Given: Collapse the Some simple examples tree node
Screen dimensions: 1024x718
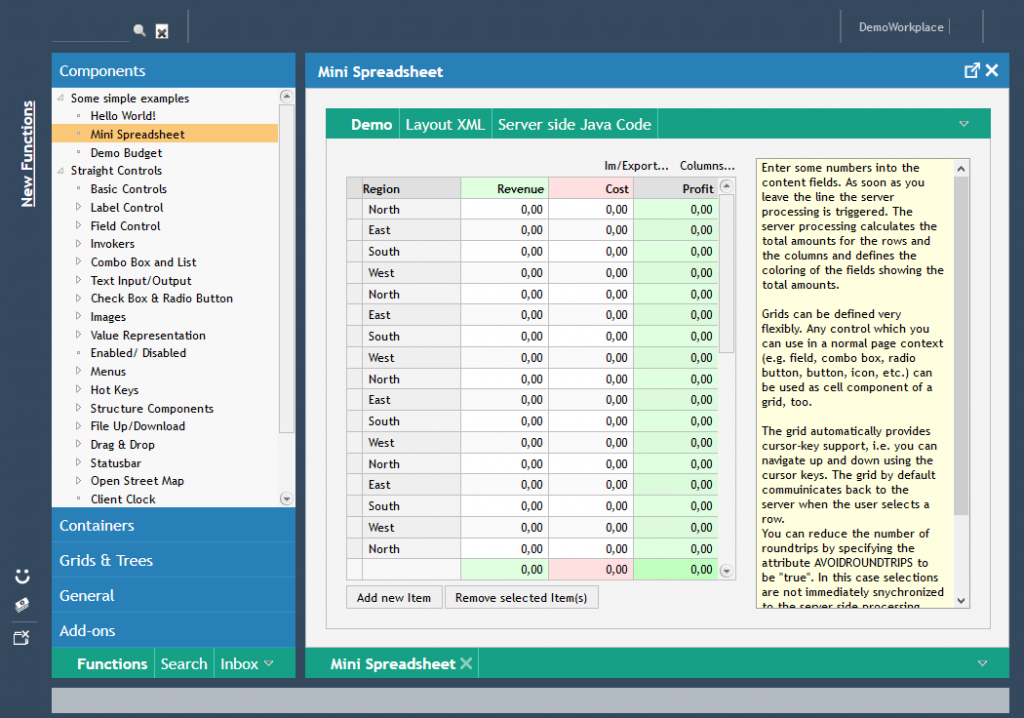Looking at the screenshot, I should [x=58, y=98].
